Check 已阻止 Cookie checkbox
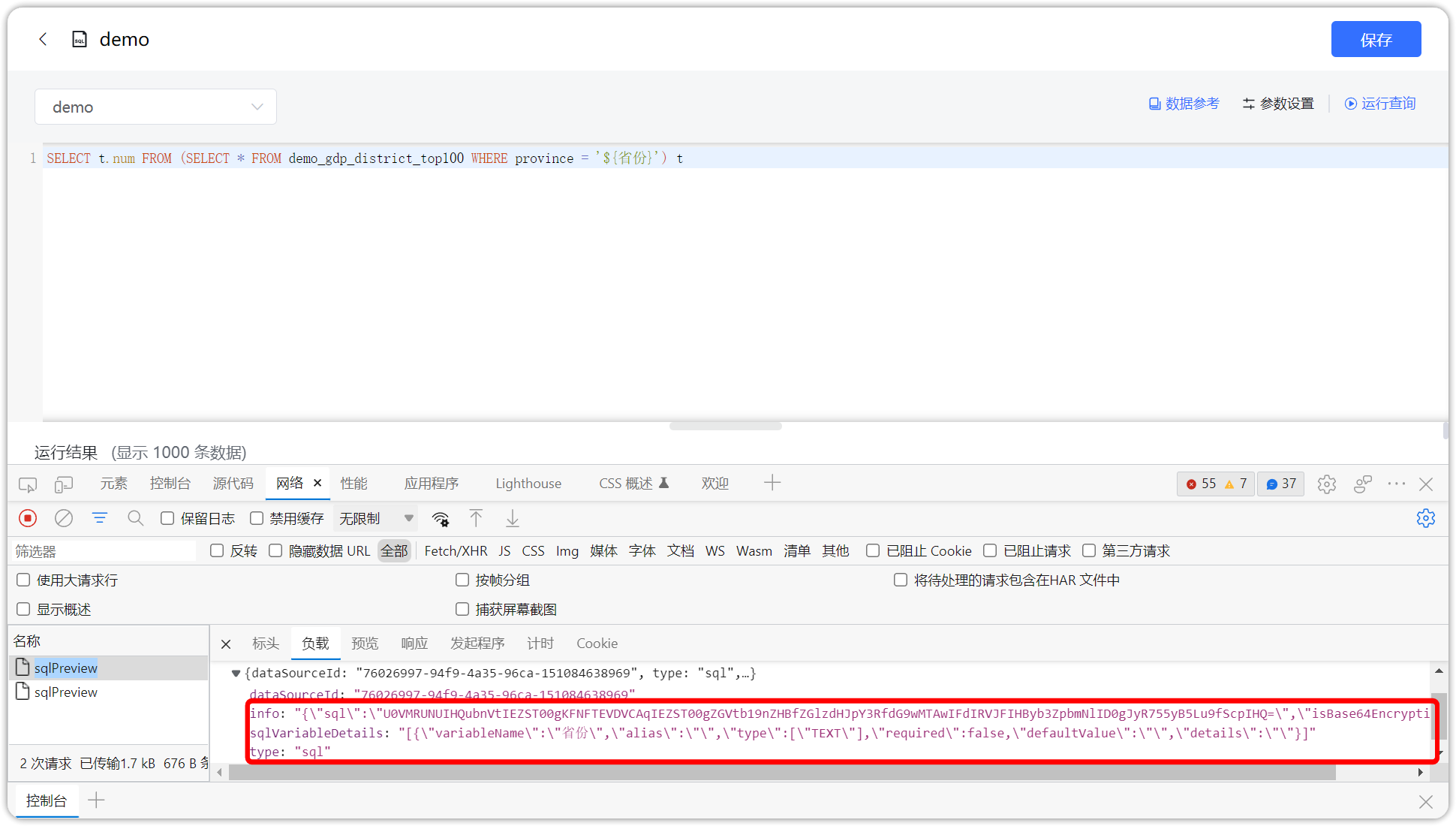This screenshot has height=826, width=1456. coord(873,550)
